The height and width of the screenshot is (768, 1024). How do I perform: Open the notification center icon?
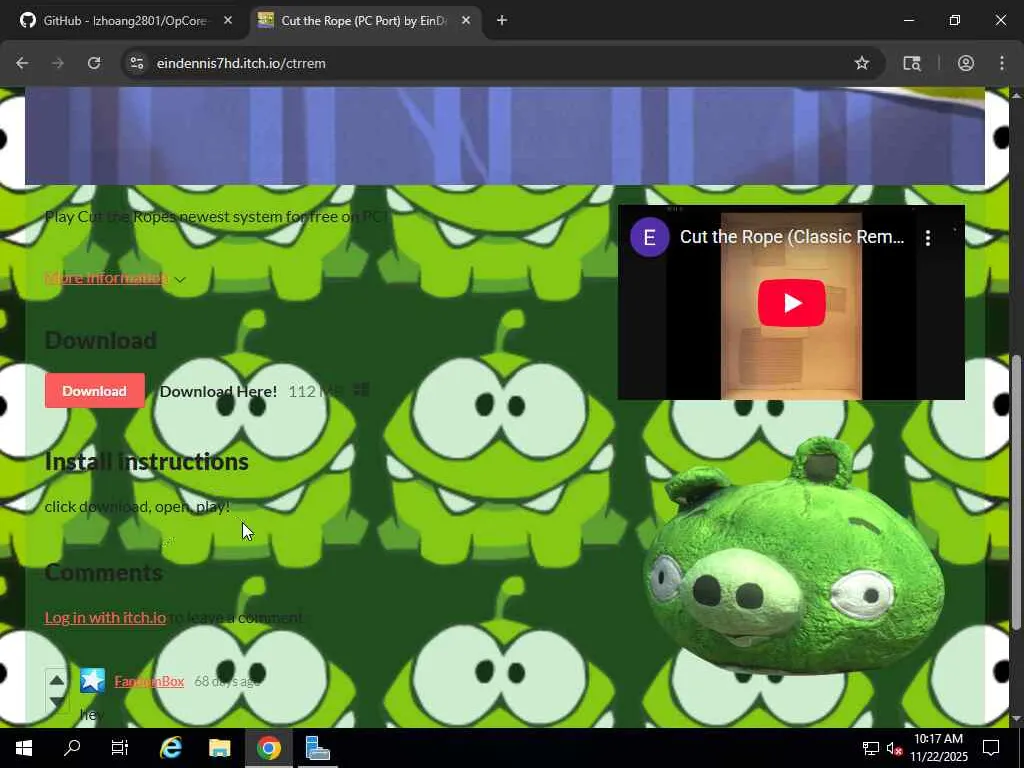[991, 748]
